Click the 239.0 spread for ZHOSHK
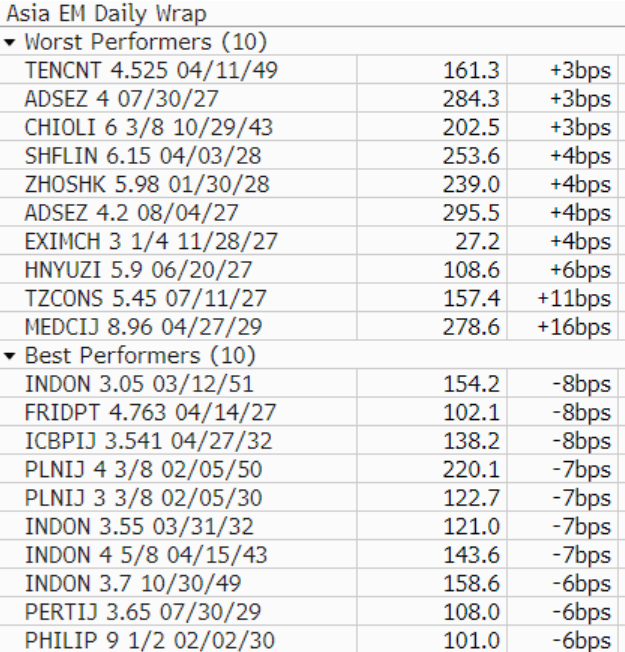Image resolution: width=625 pixels, height=652 pixels. tap(471, 184)
